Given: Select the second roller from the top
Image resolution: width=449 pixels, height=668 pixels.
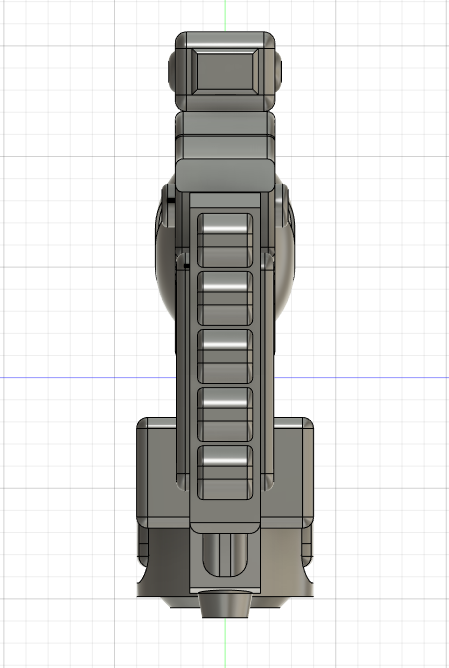Looking at the screenshot, I should click(x=225, y=299).
